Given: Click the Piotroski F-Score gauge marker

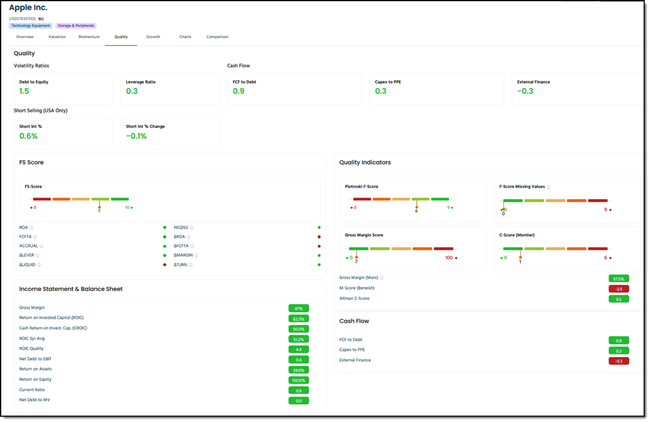Looking at the screenshot, I should 417,207.
